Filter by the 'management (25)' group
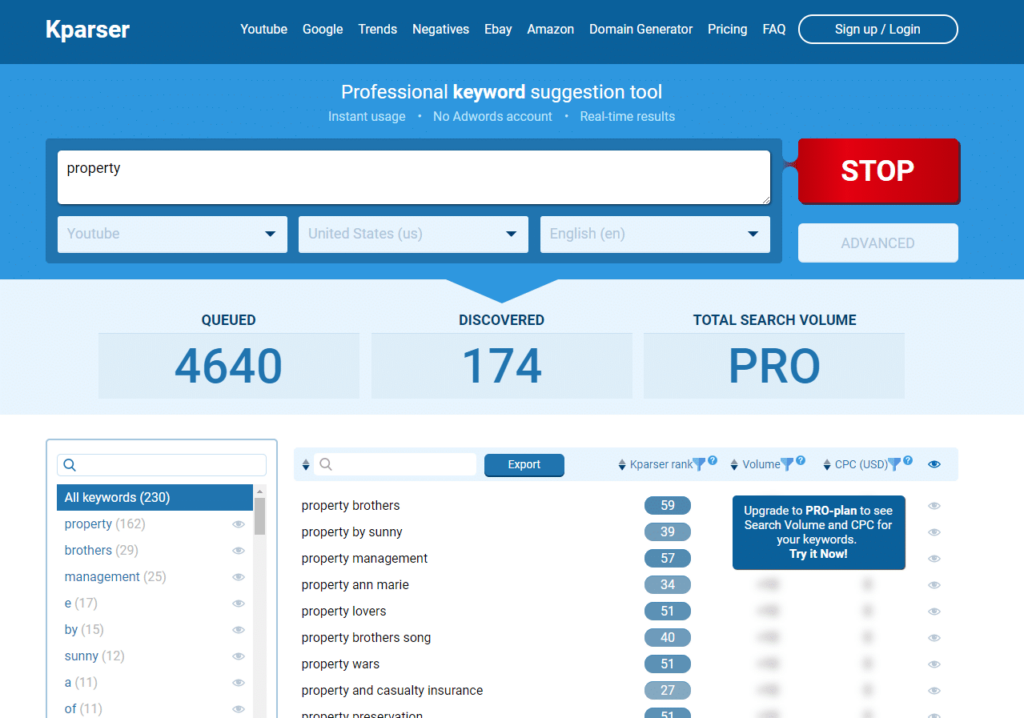The height and width of the screenshot is (718, 1024). click(x=115, y=577)
